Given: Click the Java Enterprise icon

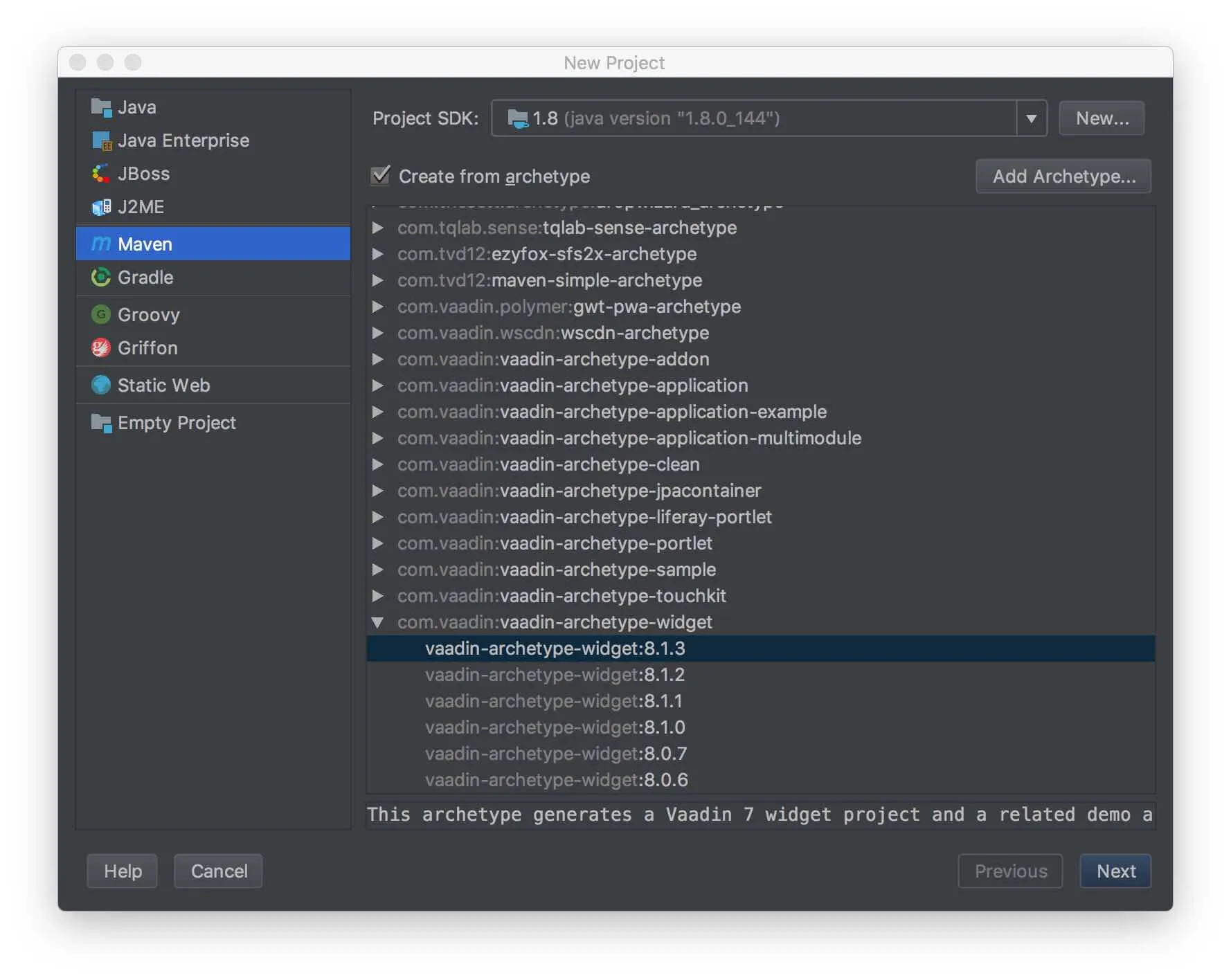Looking at the screenshot, I should pos(101,140).
